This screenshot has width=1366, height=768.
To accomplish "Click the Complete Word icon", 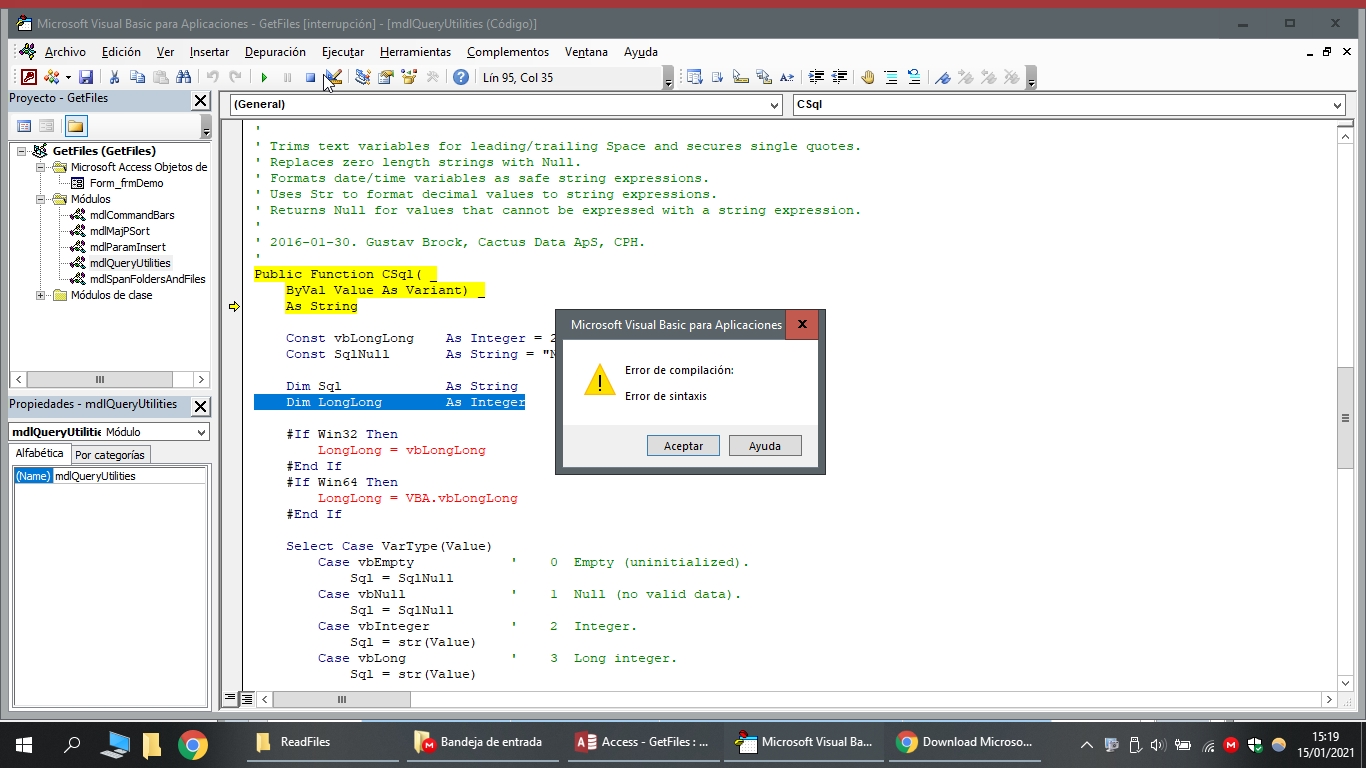I will pos(787,77).
